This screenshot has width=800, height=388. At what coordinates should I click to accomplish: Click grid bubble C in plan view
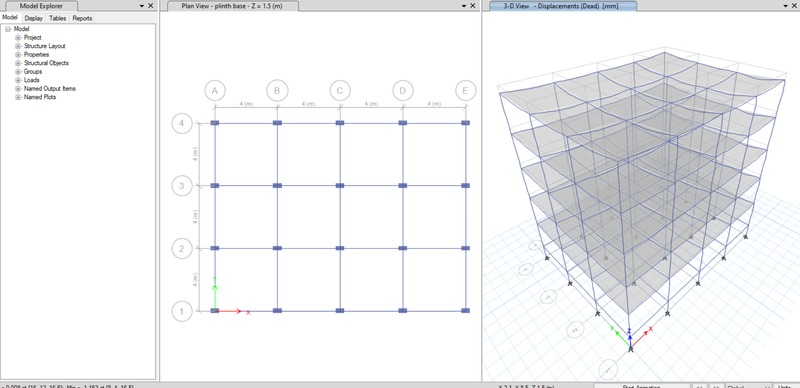pos(340,90)
